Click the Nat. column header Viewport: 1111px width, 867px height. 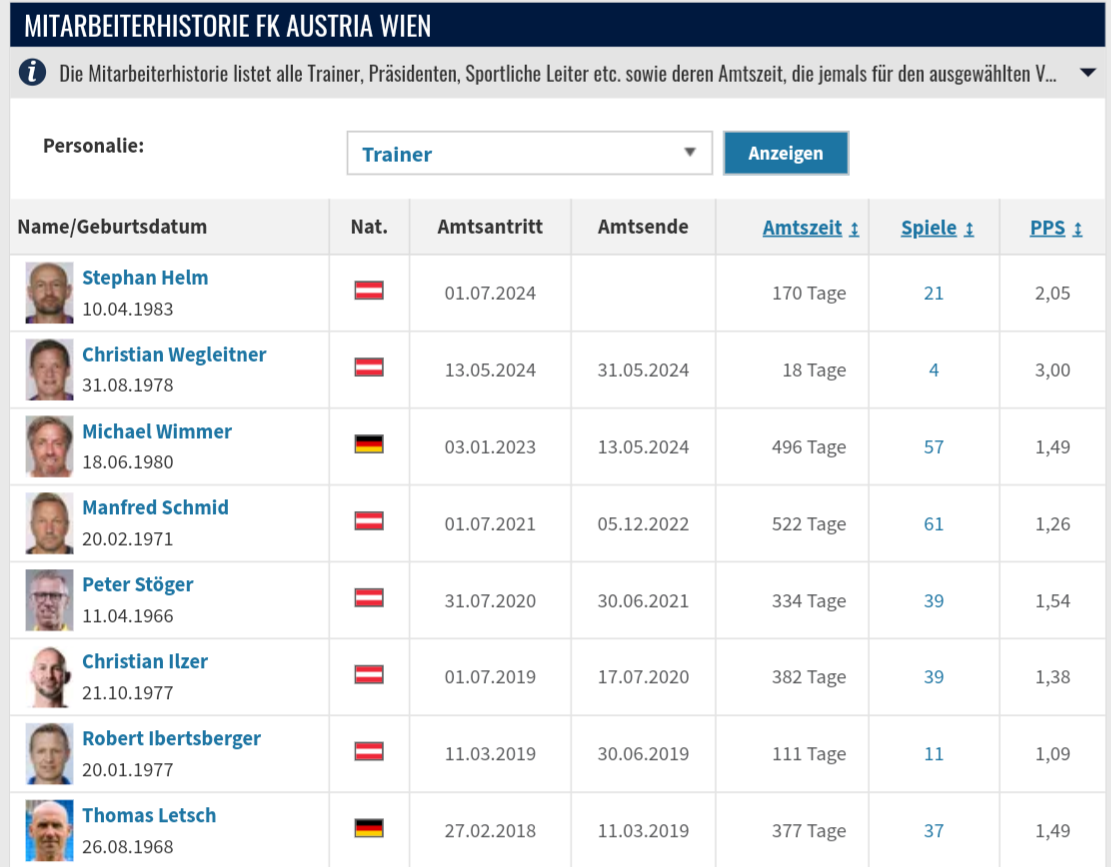click(369, 227)
